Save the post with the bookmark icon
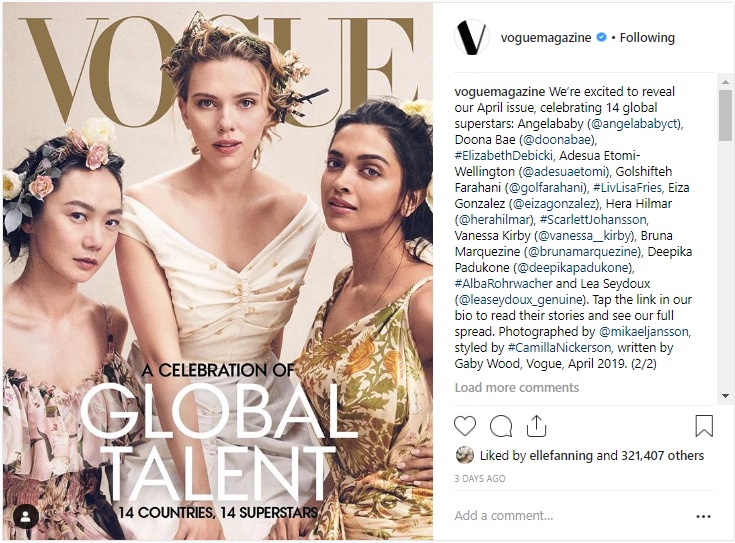Screen dimensions: 735x543 tap(704, 425)
